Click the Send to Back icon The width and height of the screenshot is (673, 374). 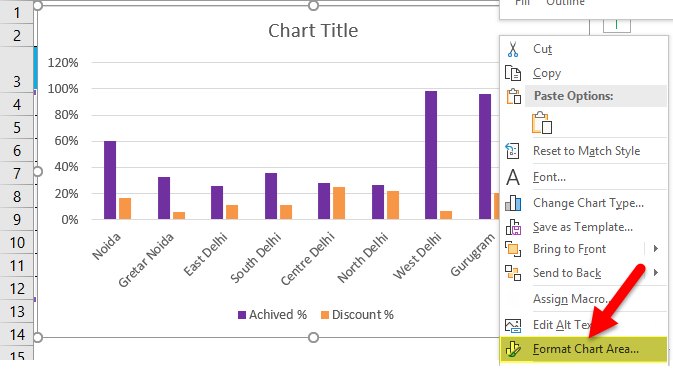[513, 273]
